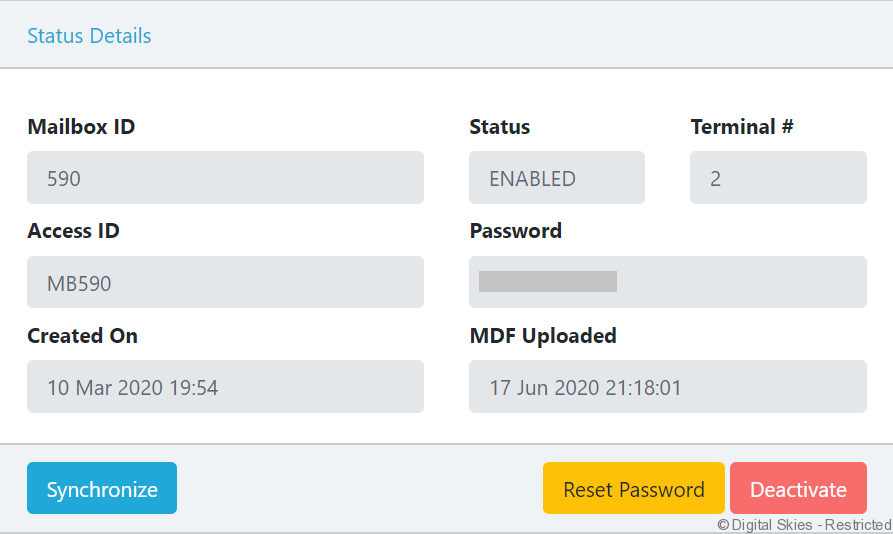Click the Created On label
The width and height of the screenshot is (893, 534).
pos(82,335)
